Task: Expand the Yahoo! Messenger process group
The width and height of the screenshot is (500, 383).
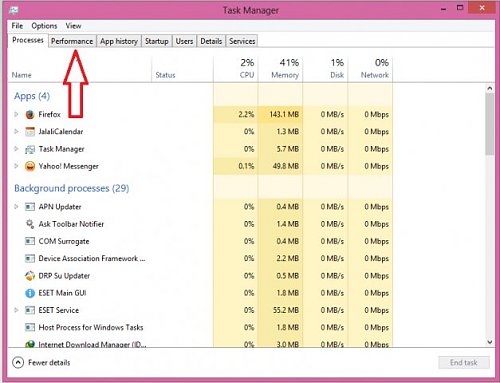Action: [x=16, y=166]
